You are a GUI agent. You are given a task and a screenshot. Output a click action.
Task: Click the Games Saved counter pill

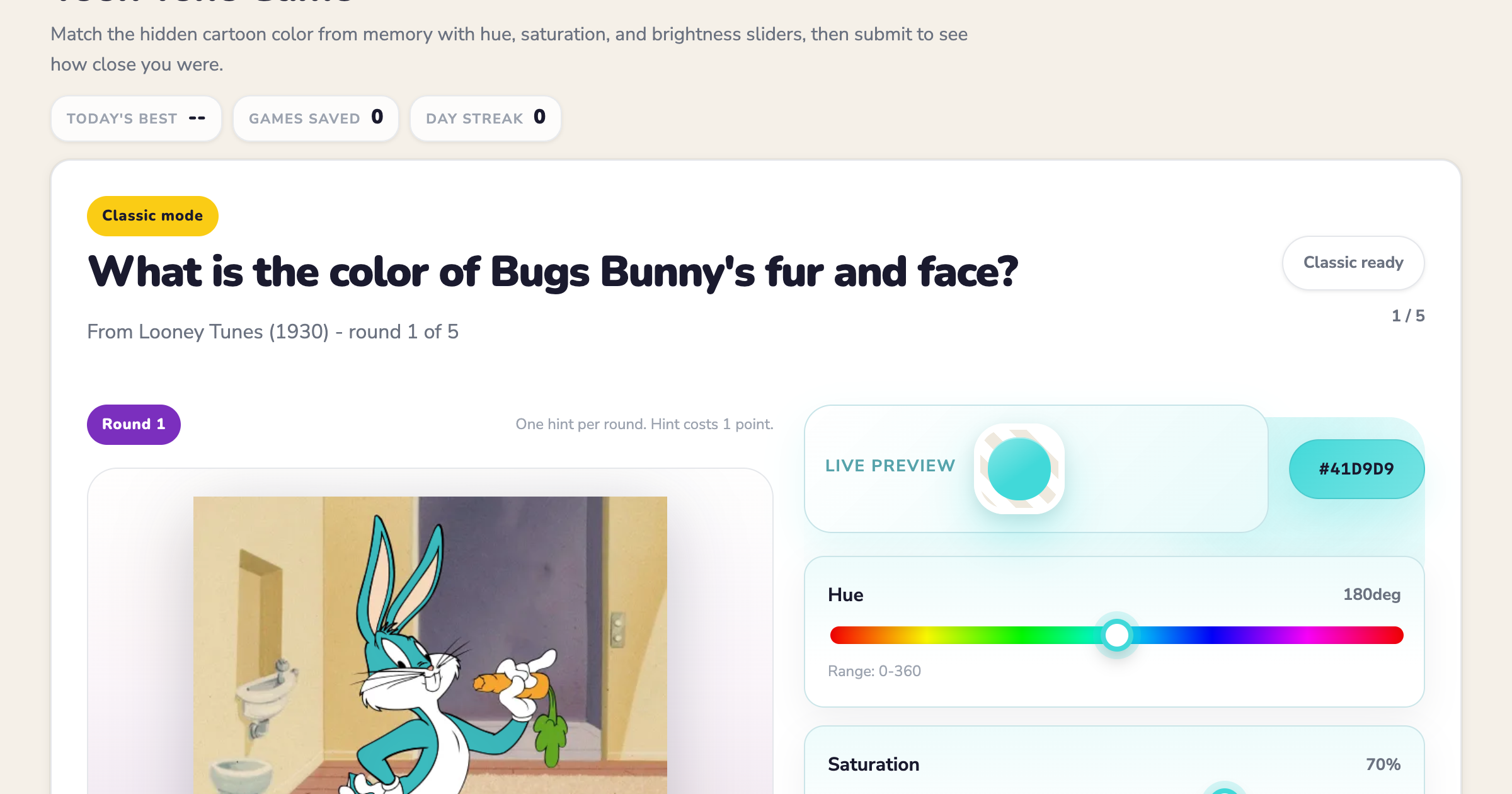point(316,118)
